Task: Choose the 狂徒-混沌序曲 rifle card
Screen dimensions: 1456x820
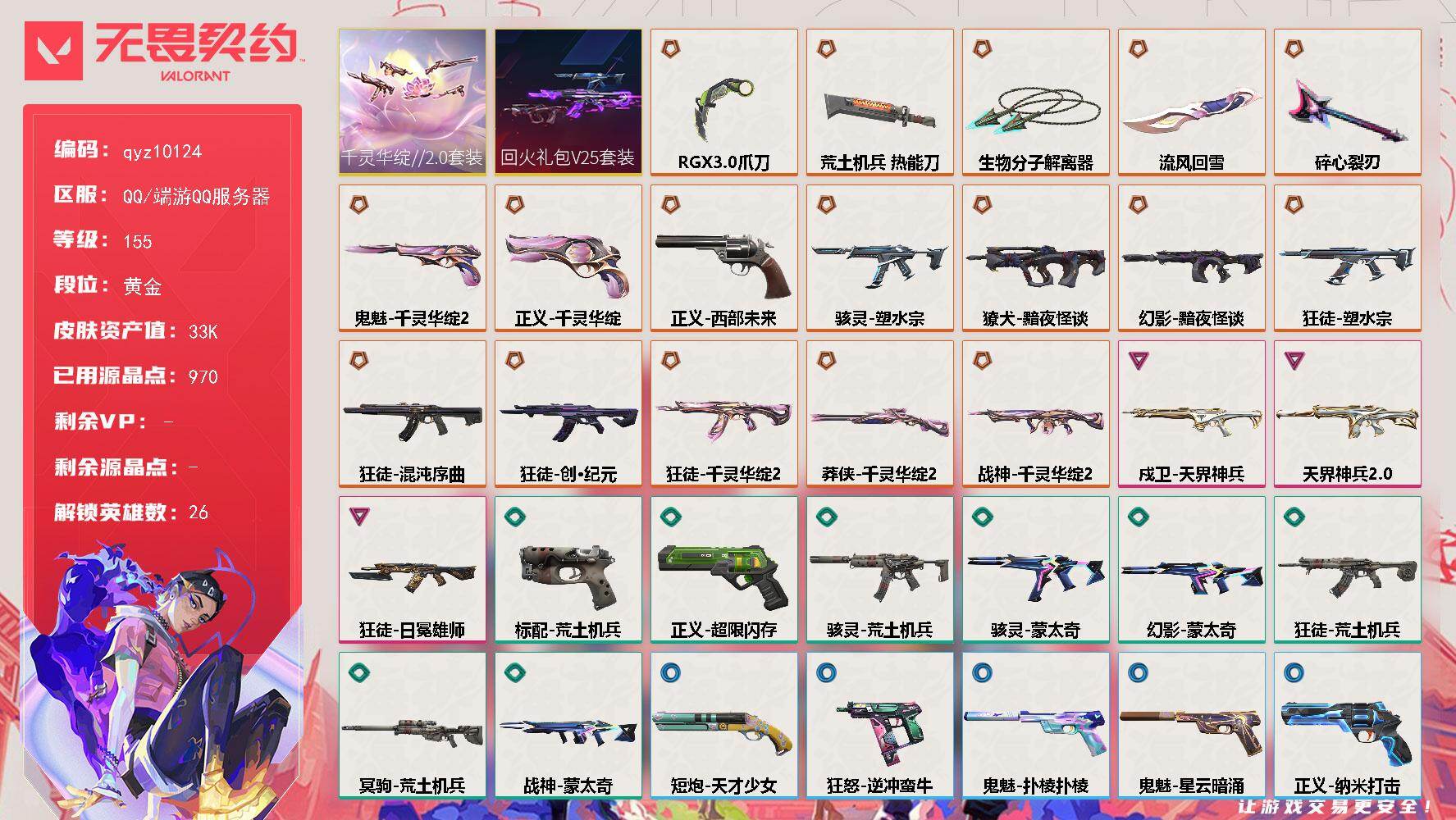Action: click(413, 414)
